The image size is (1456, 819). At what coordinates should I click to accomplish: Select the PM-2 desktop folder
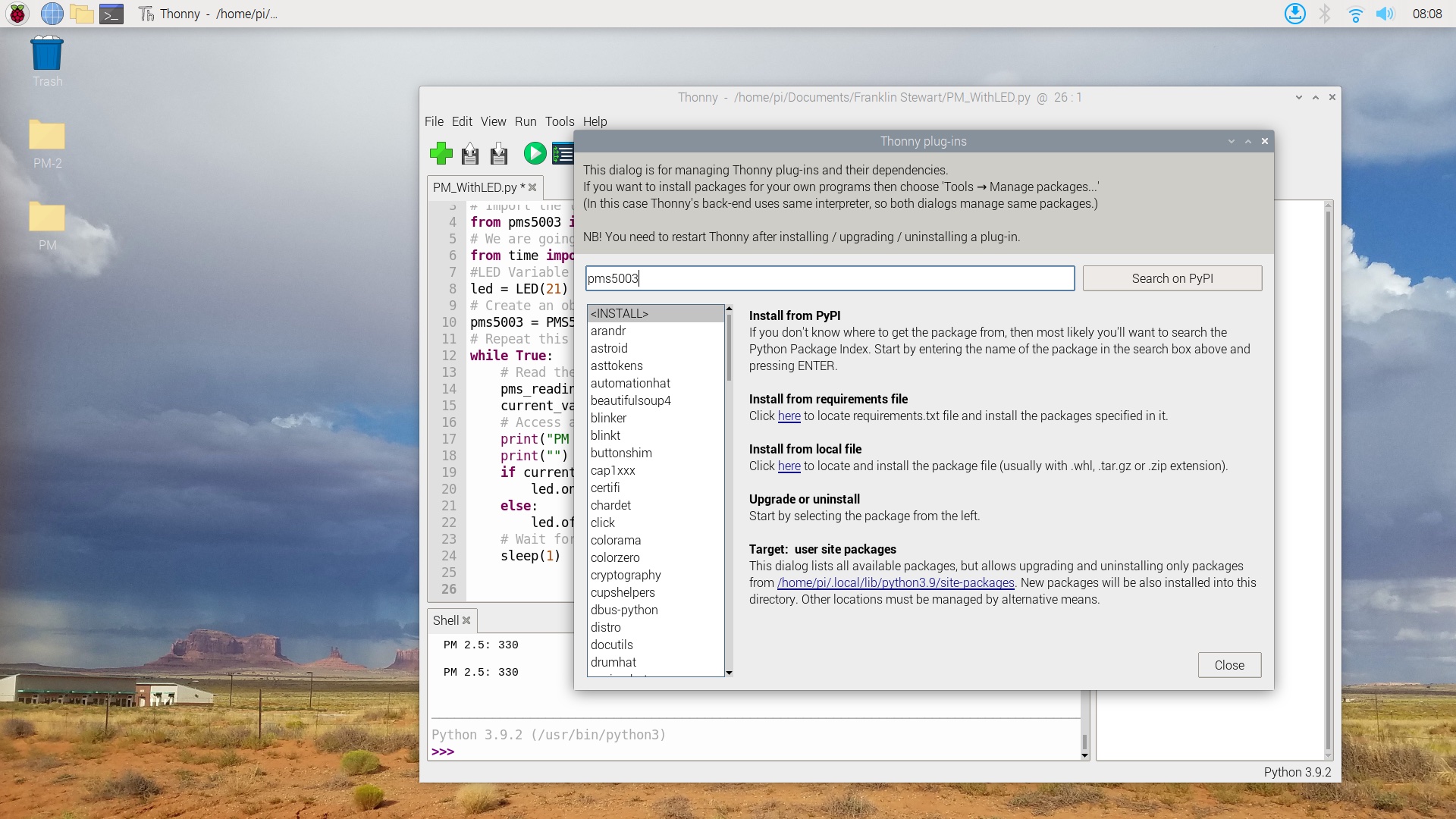point(47,144)
